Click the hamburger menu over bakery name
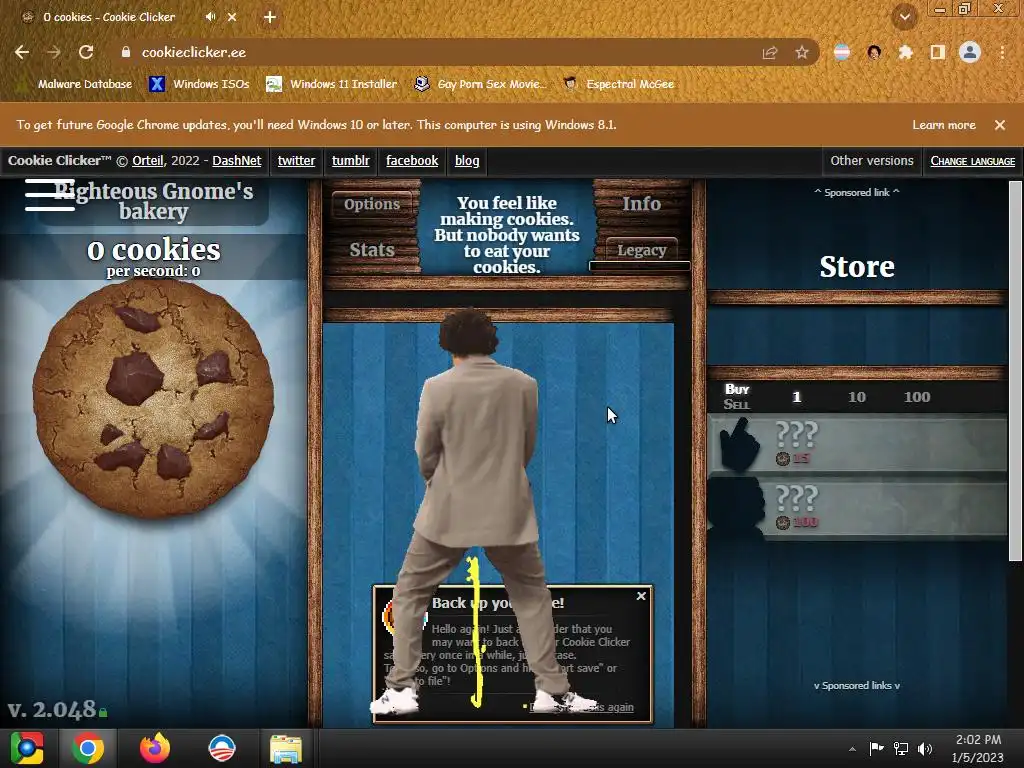1024x768 pixels. click(x=50, y=195)
